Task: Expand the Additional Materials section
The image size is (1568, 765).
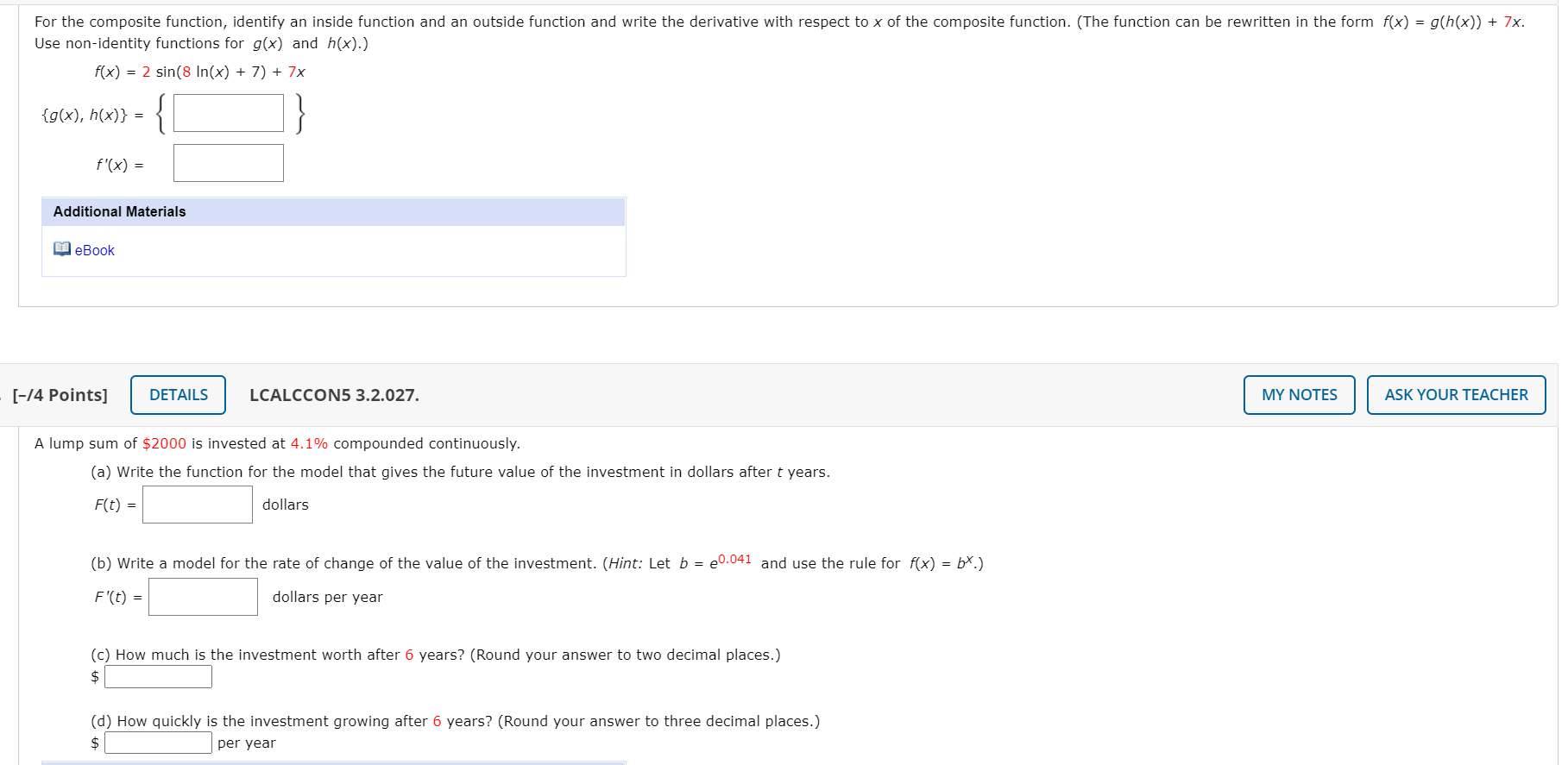Action: [x=118, y=211]
